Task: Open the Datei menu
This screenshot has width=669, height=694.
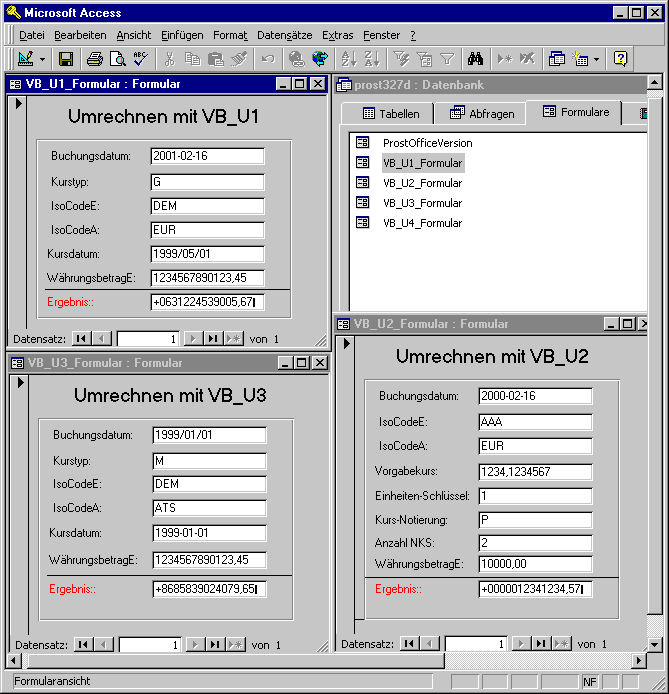Action: (31, 35)
